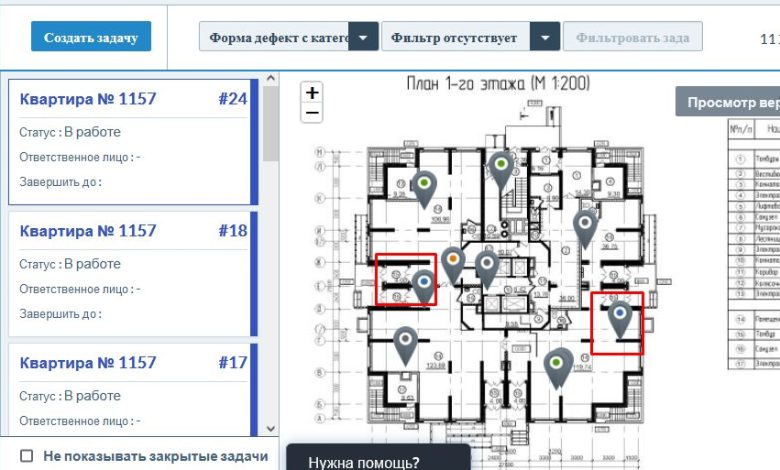This screenshot has width=780, height=470.
Task: Enable 'Не показывать закрытые задачи' checkbox
Action: (27, 456)
